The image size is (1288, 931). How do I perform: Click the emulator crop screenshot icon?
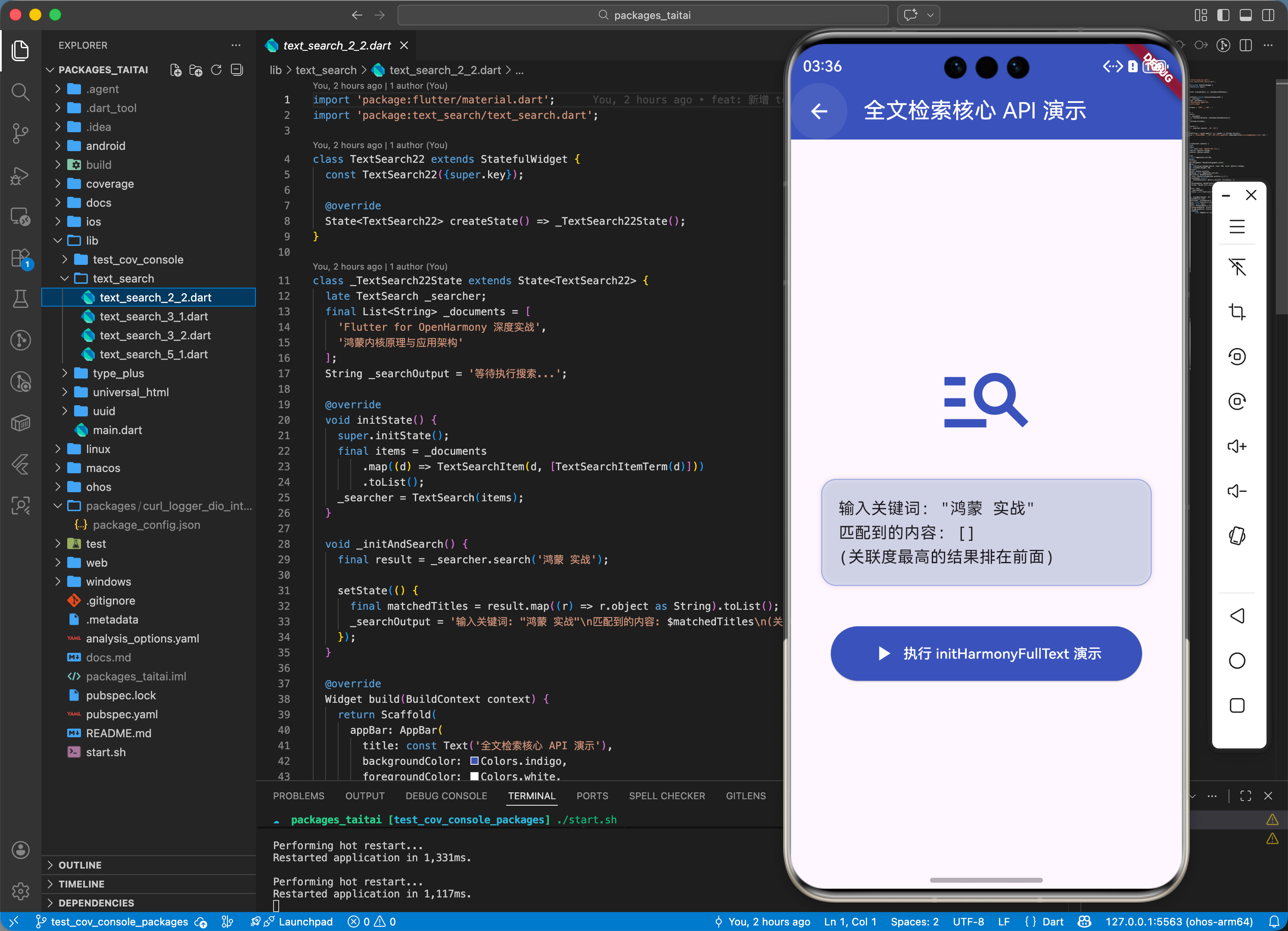tap(1237, 312)
